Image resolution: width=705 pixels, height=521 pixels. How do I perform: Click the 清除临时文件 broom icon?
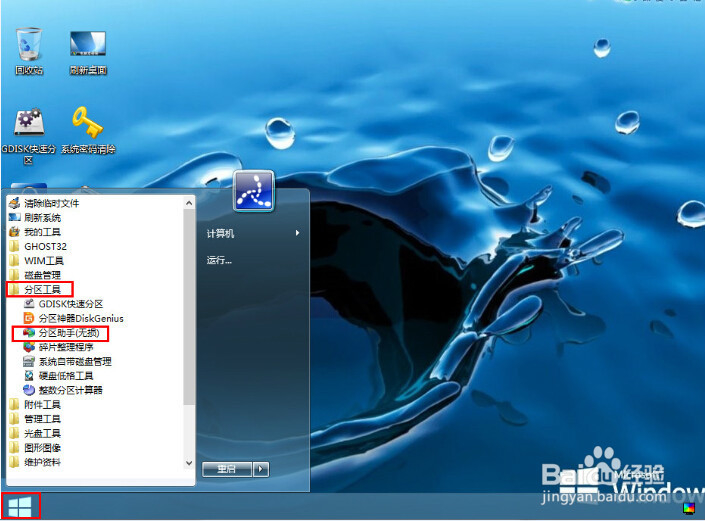14,203
